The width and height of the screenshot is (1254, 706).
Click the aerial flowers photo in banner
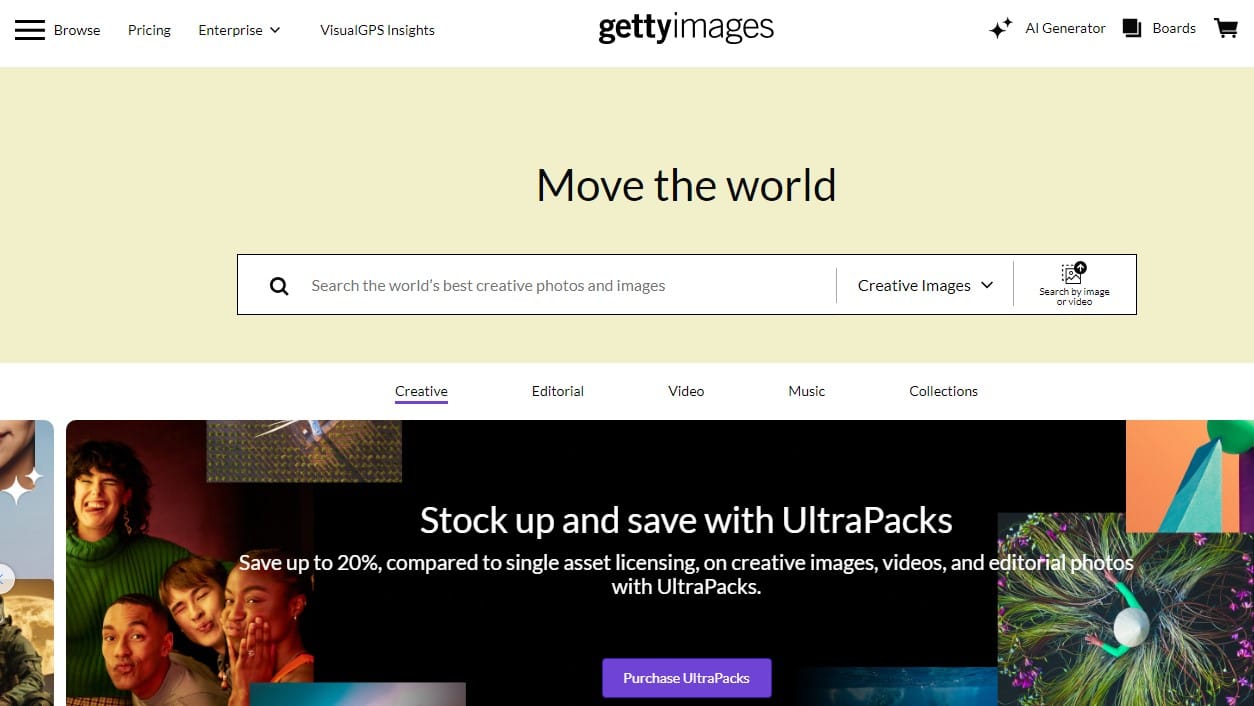pyautogui.click(x=1125, y=610)
